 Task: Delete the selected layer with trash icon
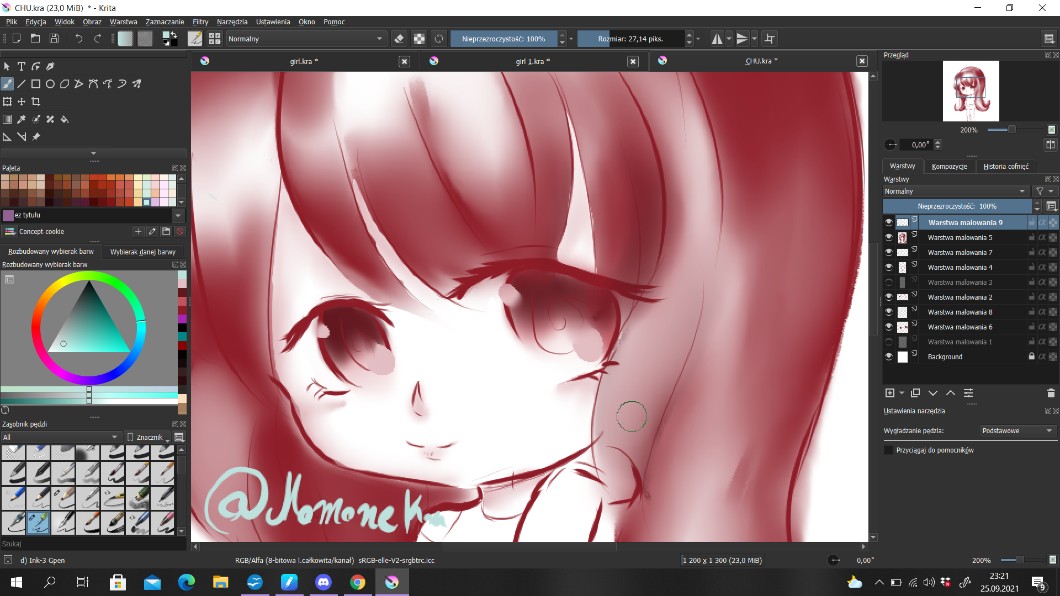point(1051,393)
